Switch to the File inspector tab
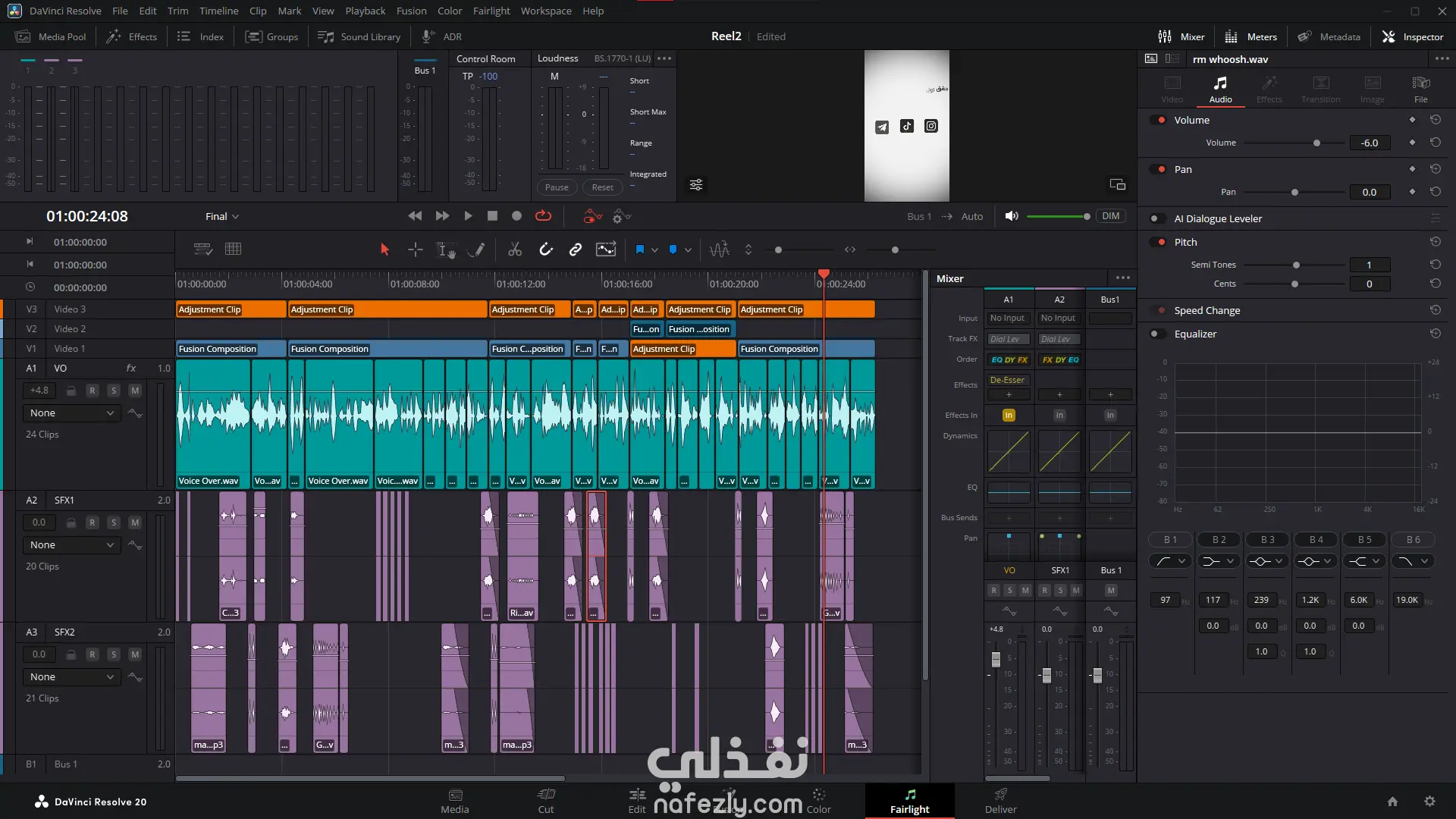This screenshot has height=819, width=1456. click(x=1420, y=89)
